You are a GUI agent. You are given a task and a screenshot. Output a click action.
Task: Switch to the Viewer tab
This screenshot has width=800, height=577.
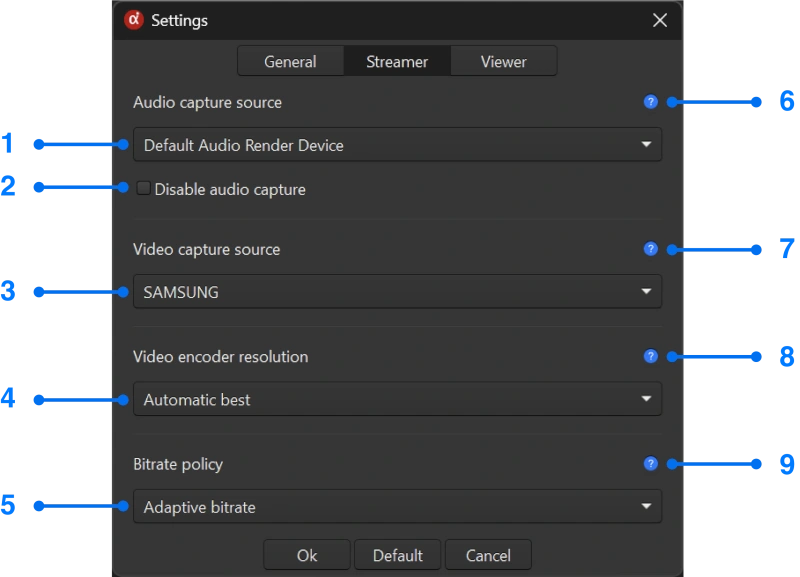503,61
